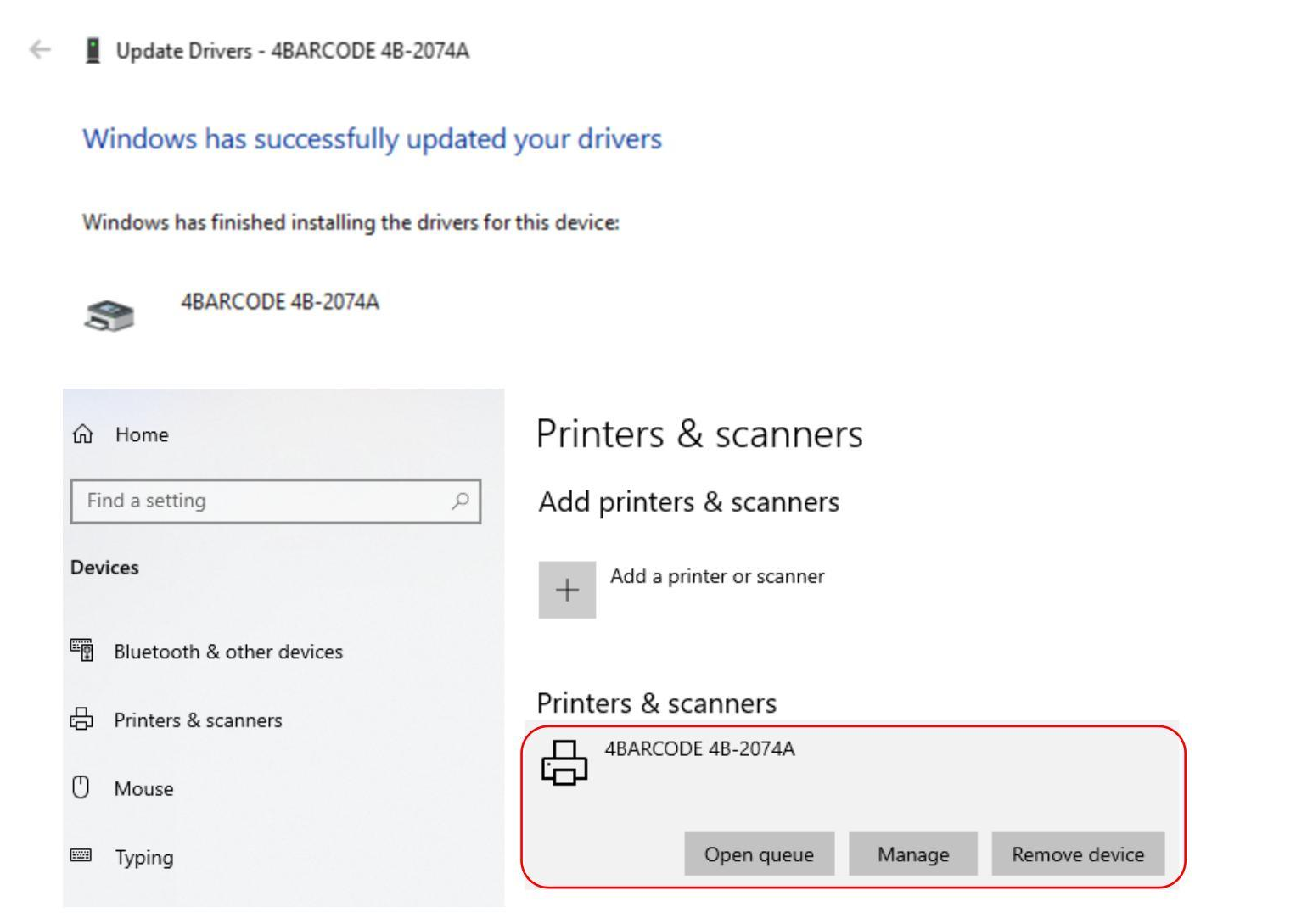Select Printers & scanners in sidebar
The height and width of the screenshot is (924, 1296).
(198, 720)
